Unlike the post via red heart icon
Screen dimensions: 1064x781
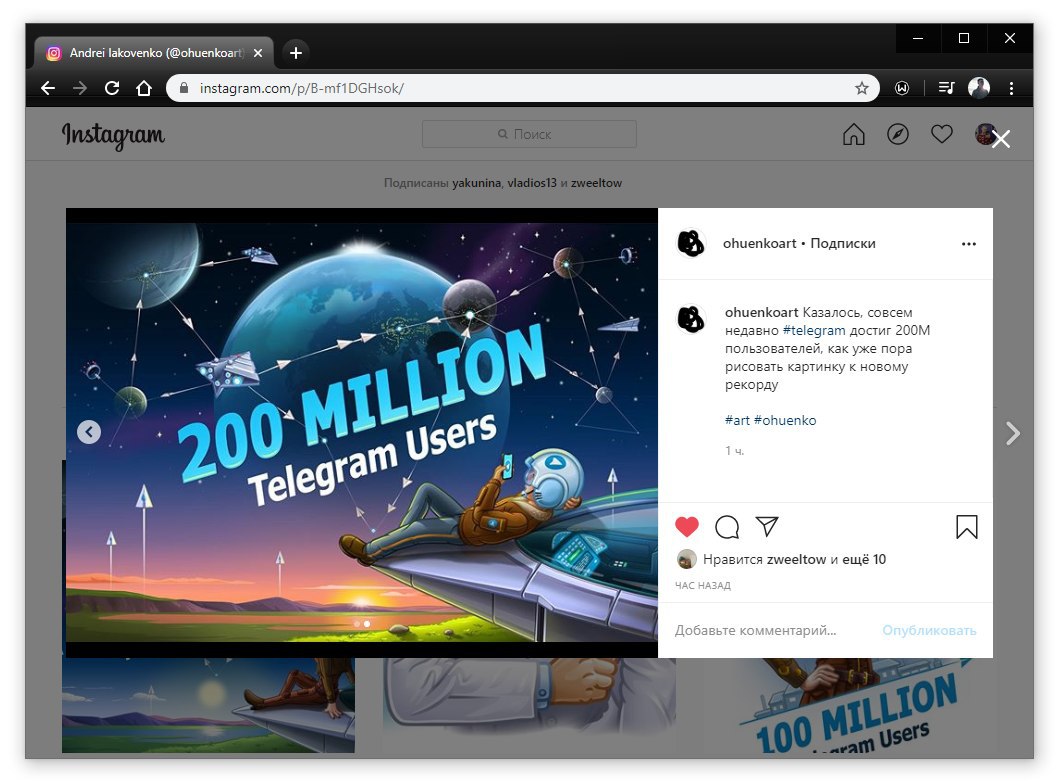[x=687, y=527]
